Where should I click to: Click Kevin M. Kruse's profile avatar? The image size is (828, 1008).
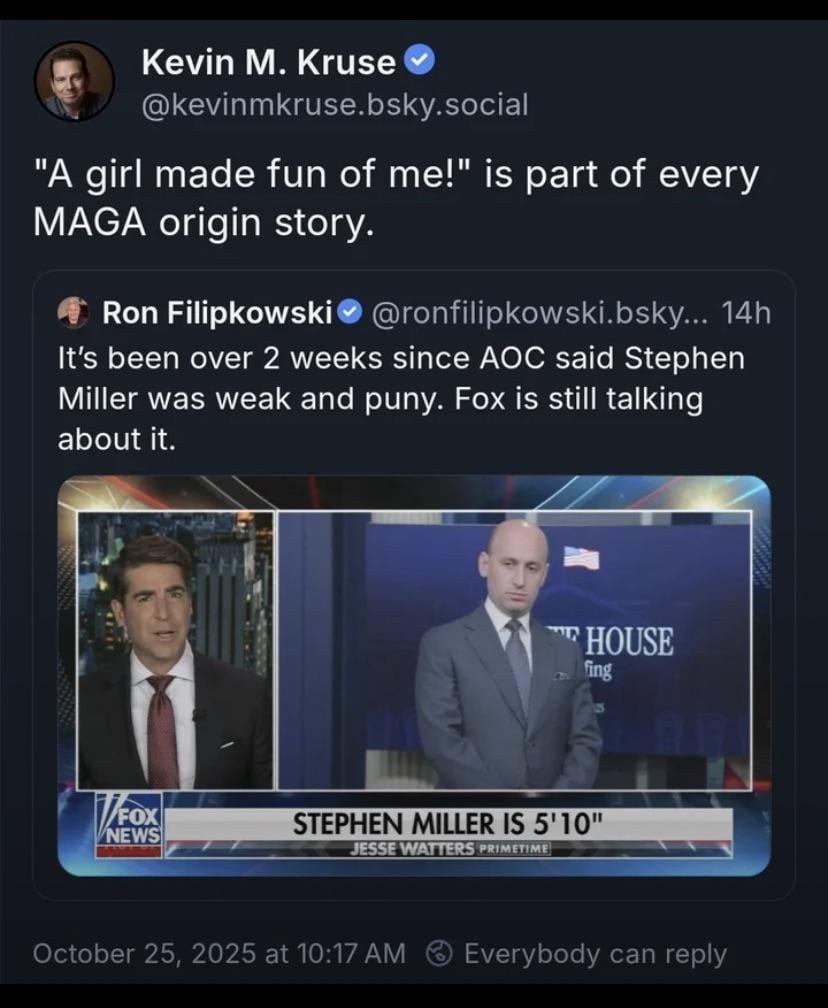74,81
